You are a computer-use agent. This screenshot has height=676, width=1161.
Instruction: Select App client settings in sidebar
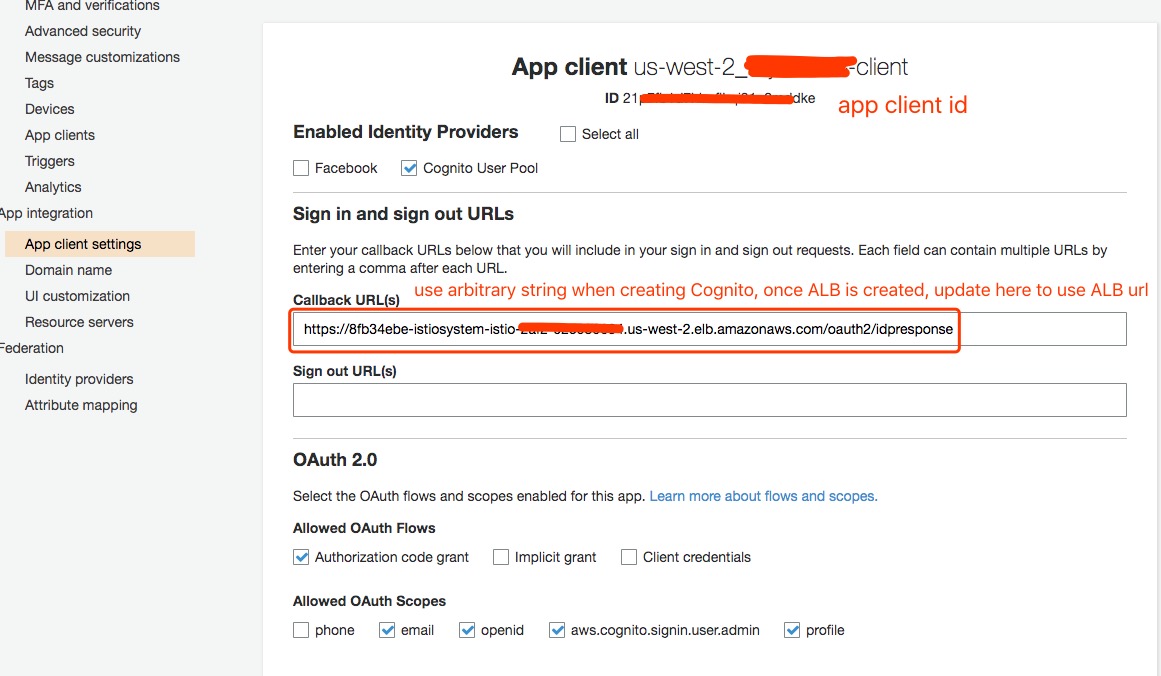point(99,244)
